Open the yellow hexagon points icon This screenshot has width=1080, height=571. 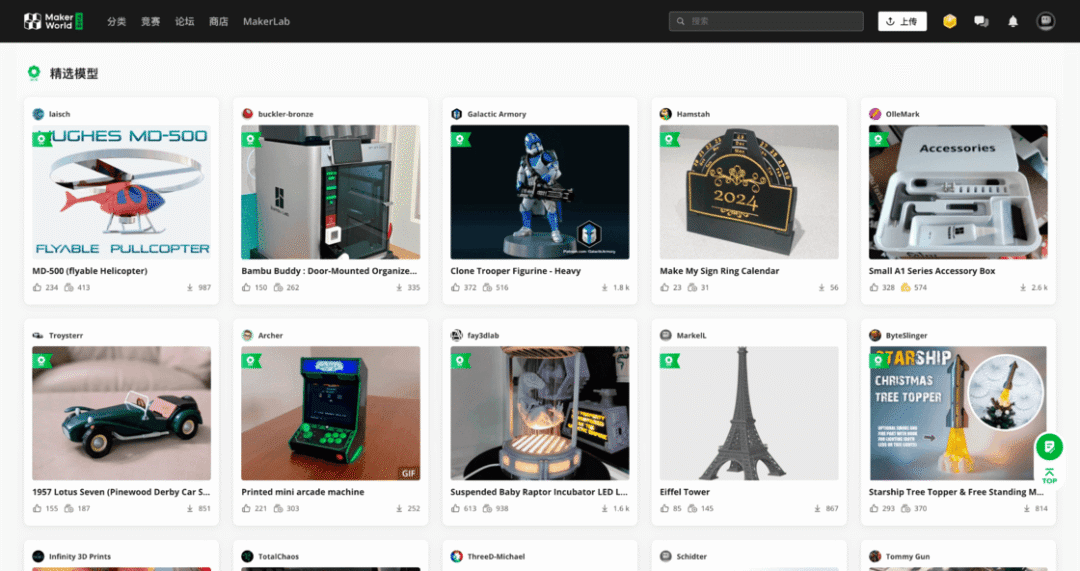coord(950,21)
